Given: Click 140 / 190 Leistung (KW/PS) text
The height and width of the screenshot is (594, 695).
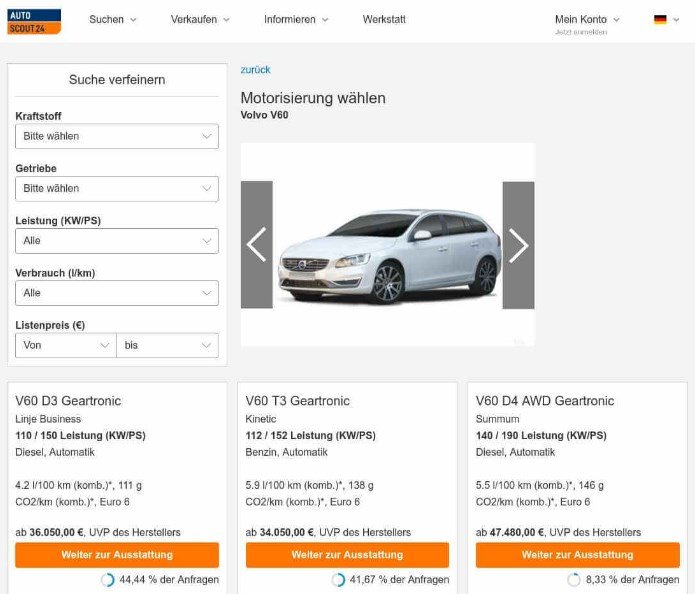Looking at the screenshot, I should click(541, 435).
